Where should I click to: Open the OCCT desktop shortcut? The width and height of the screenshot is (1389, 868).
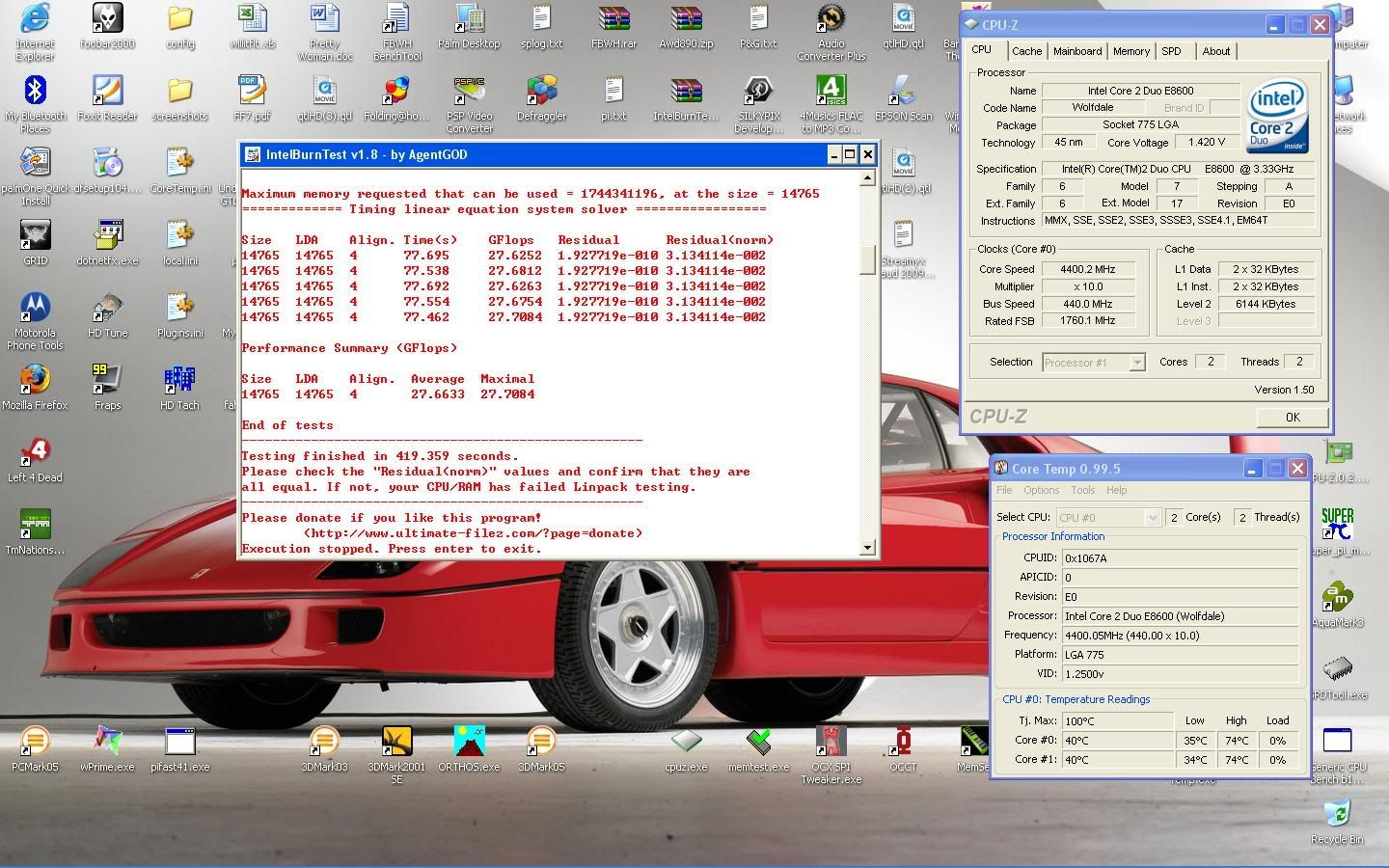[x=903, y=742]
